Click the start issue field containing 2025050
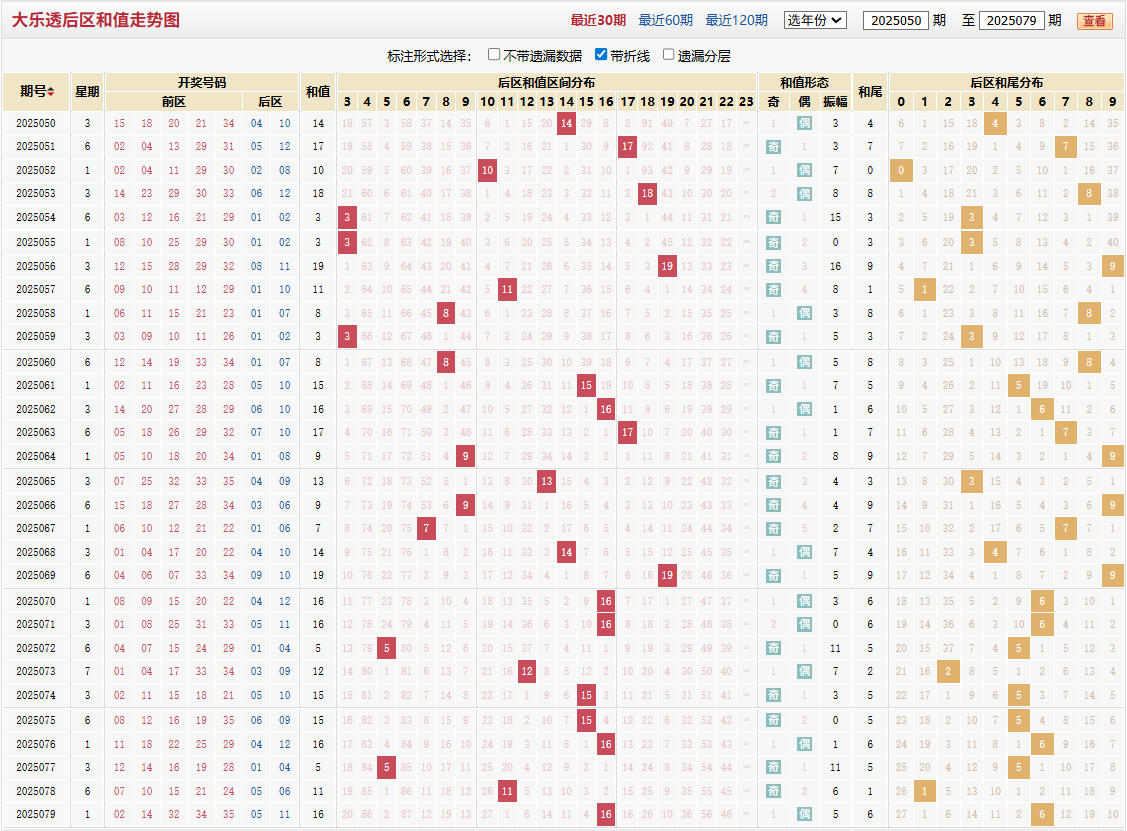Viewport: 1127px width, 831px height. [896, 20]
